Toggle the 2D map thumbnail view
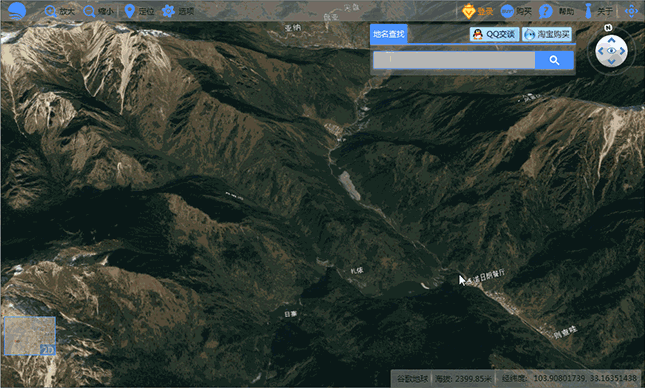 30,336
